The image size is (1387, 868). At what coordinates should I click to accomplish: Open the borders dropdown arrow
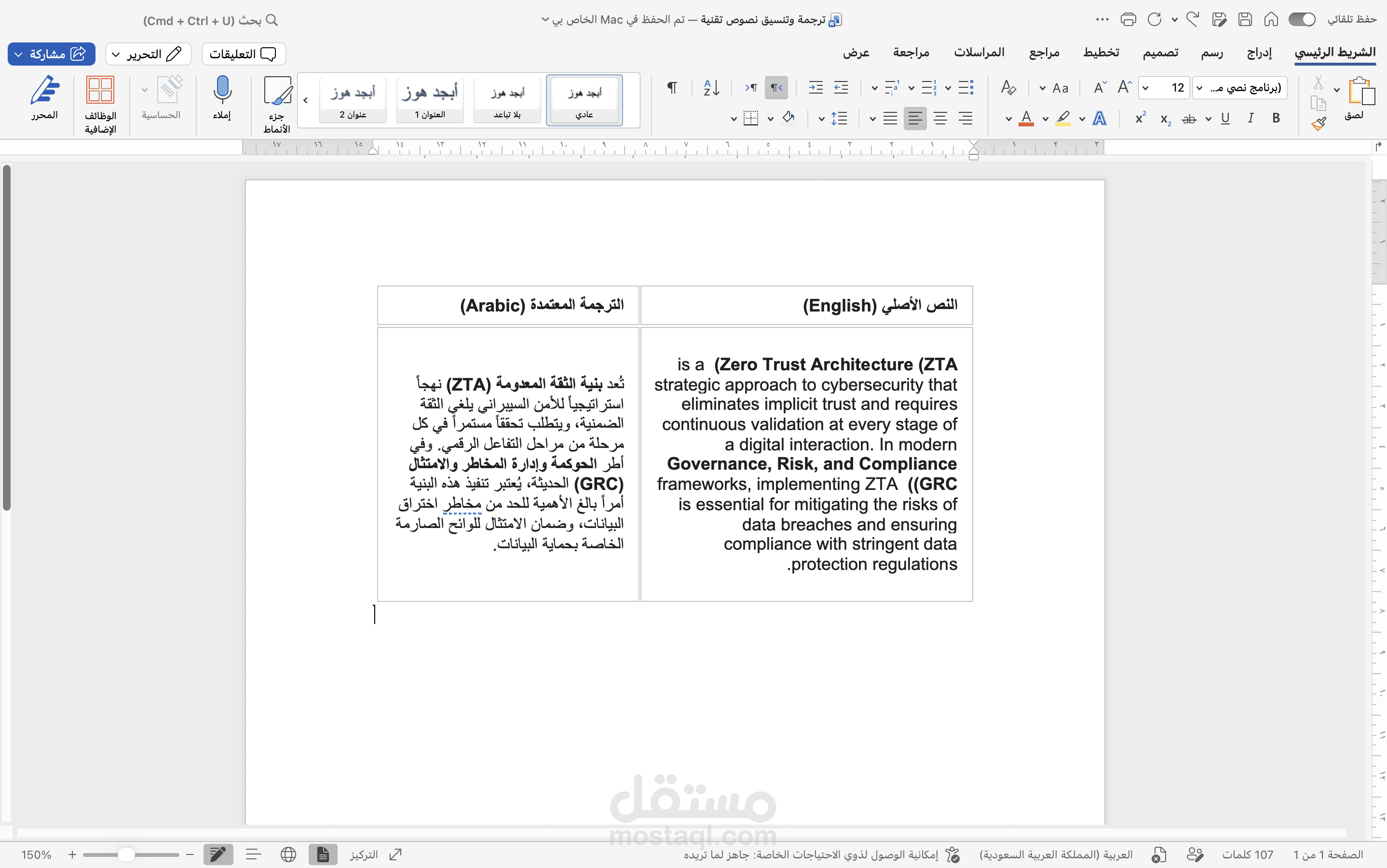click(x=734, y=119)
